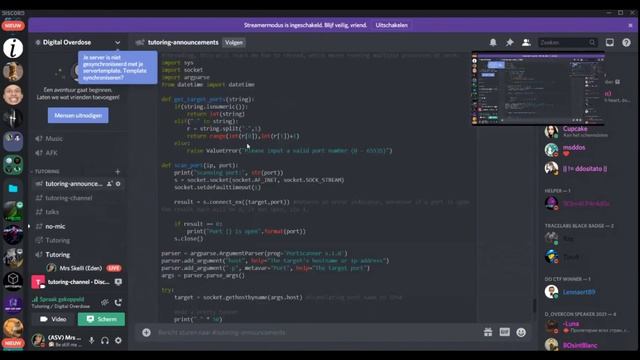The width and height of the screenshot is (640, 360).
Task: Deafen with the headphones icon
Action: [105, 340]
